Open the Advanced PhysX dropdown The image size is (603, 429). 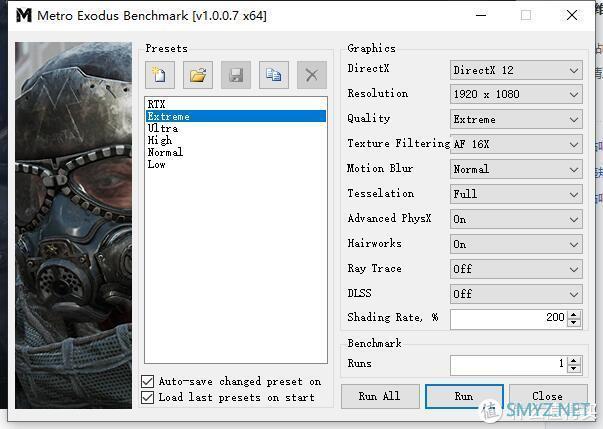click(x=516, y=219)
